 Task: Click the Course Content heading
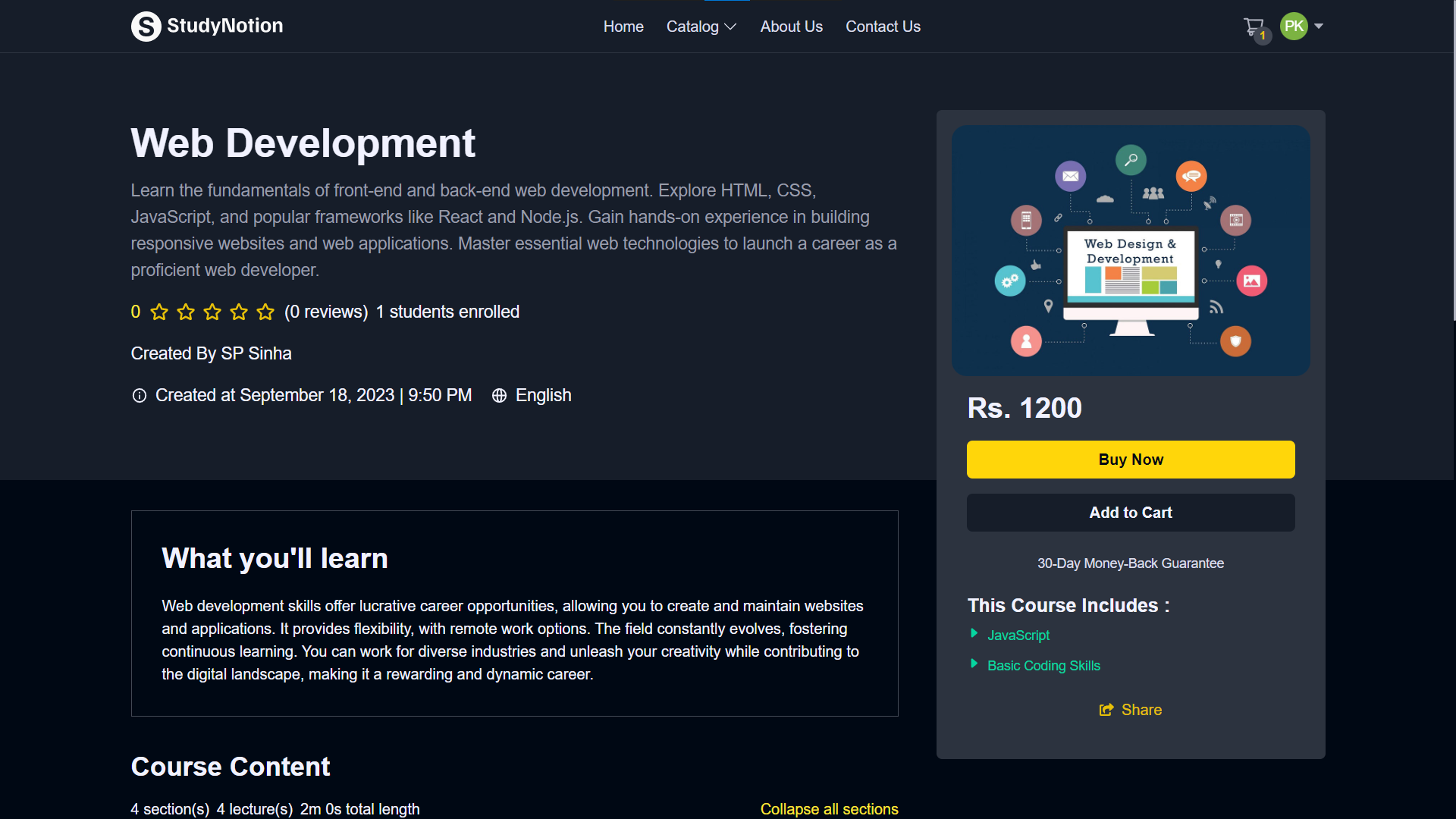pos(231,767)
